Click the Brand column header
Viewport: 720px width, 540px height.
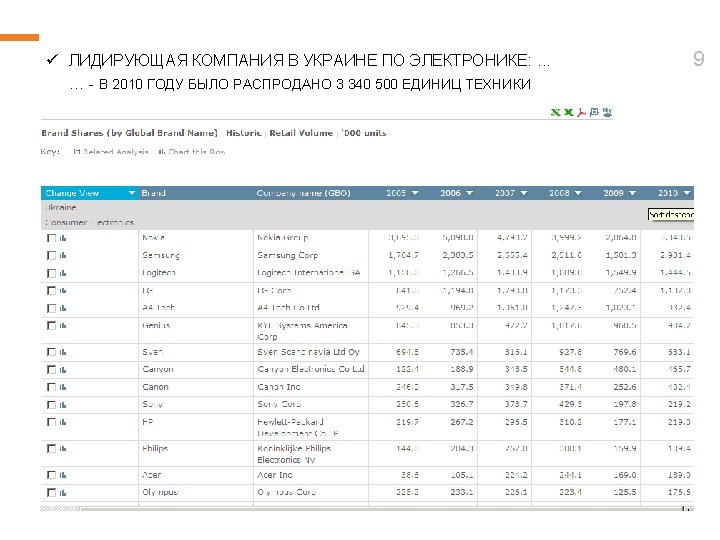tap(153, 193)
